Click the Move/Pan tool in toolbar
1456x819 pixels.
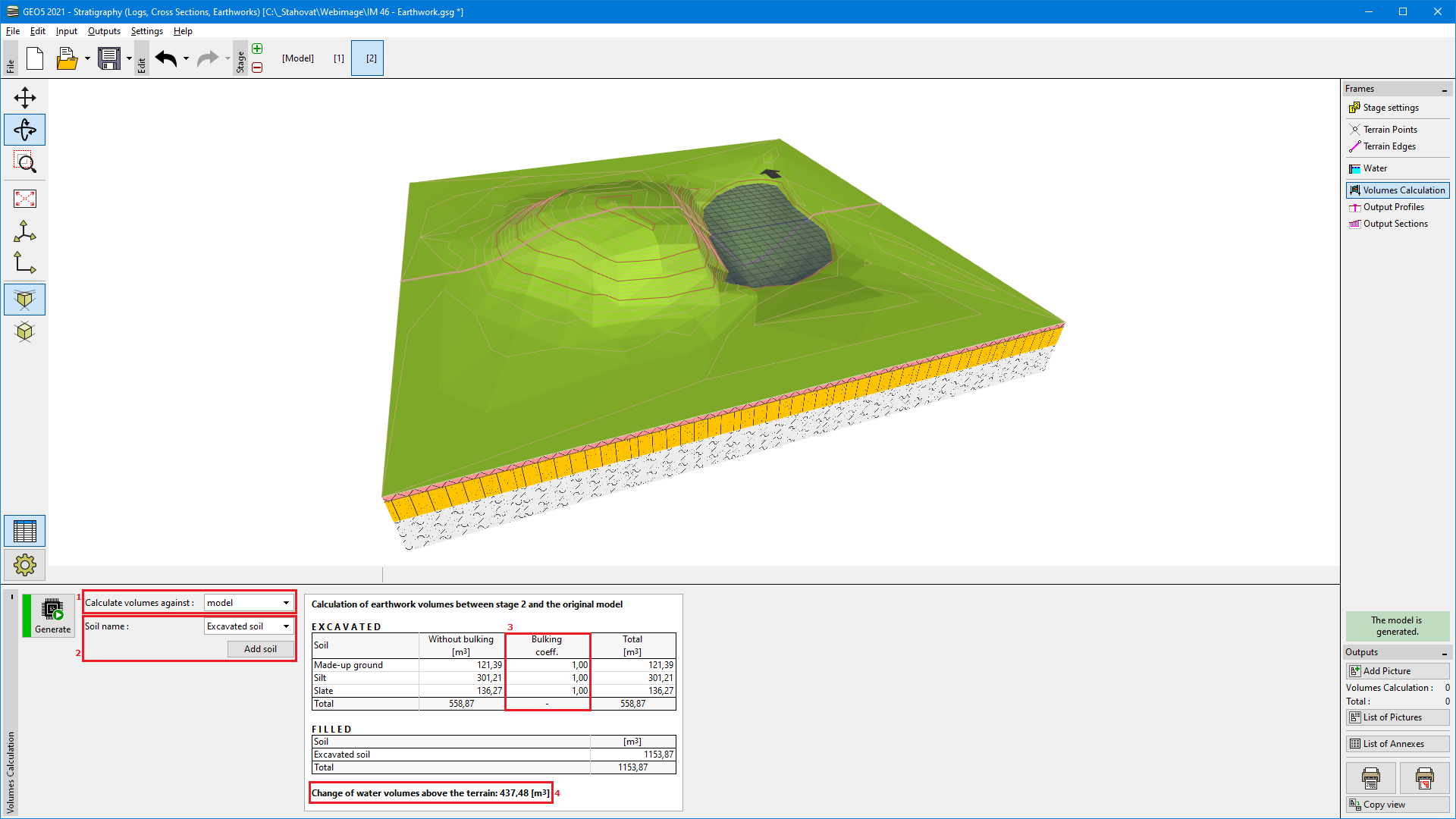click(x=25, y=98)
